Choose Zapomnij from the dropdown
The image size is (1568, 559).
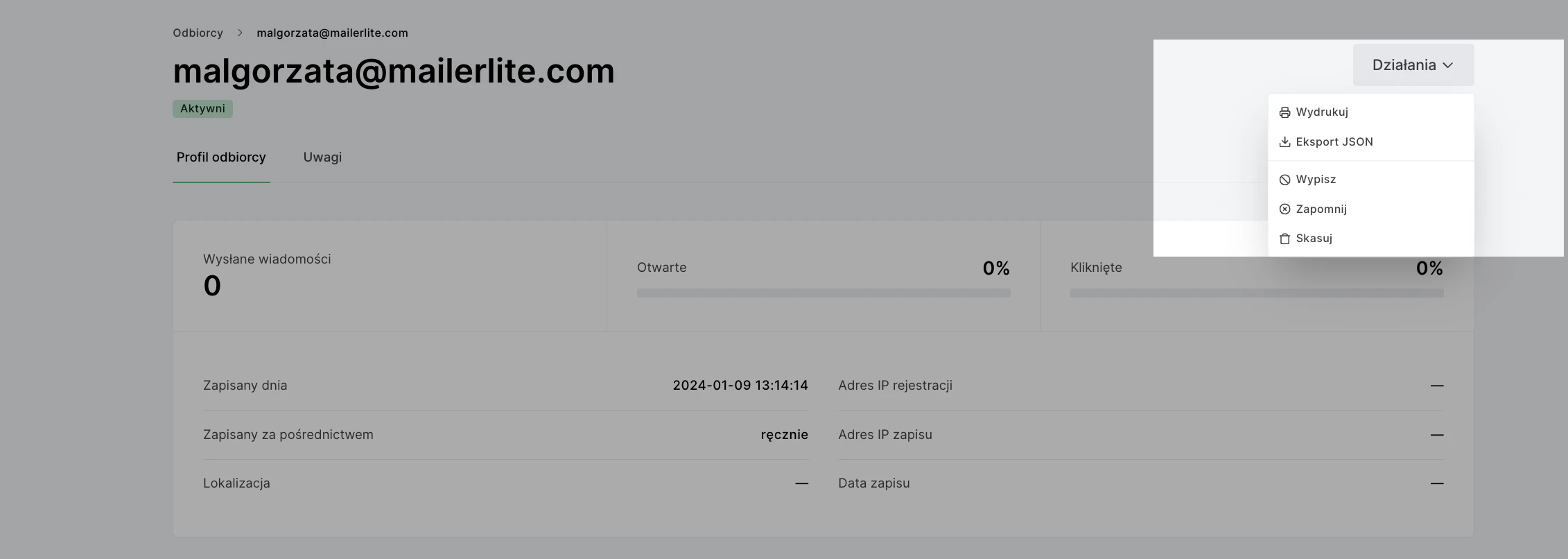(1321, 209)
